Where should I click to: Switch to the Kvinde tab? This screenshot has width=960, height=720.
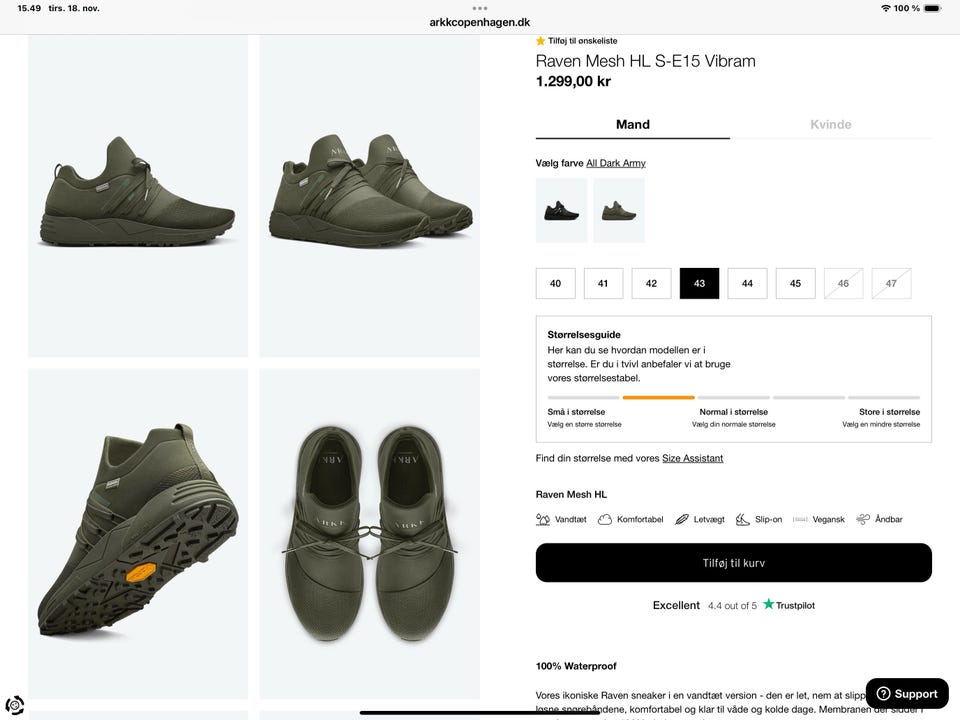[830, 125]
